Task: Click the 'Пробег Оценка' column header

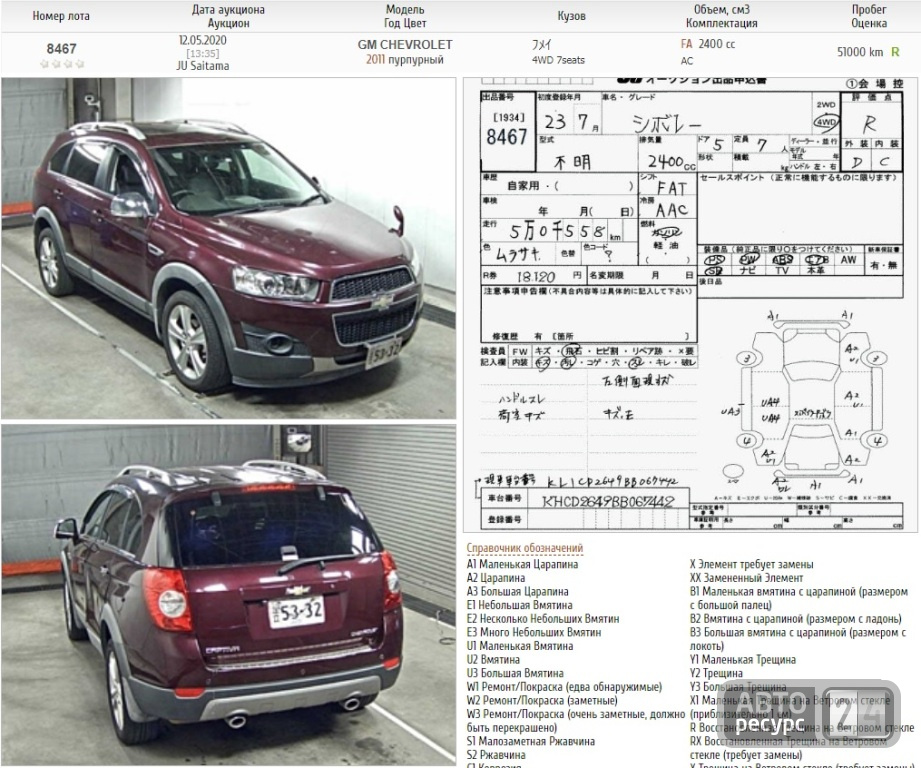Action: tap(869, 16)
